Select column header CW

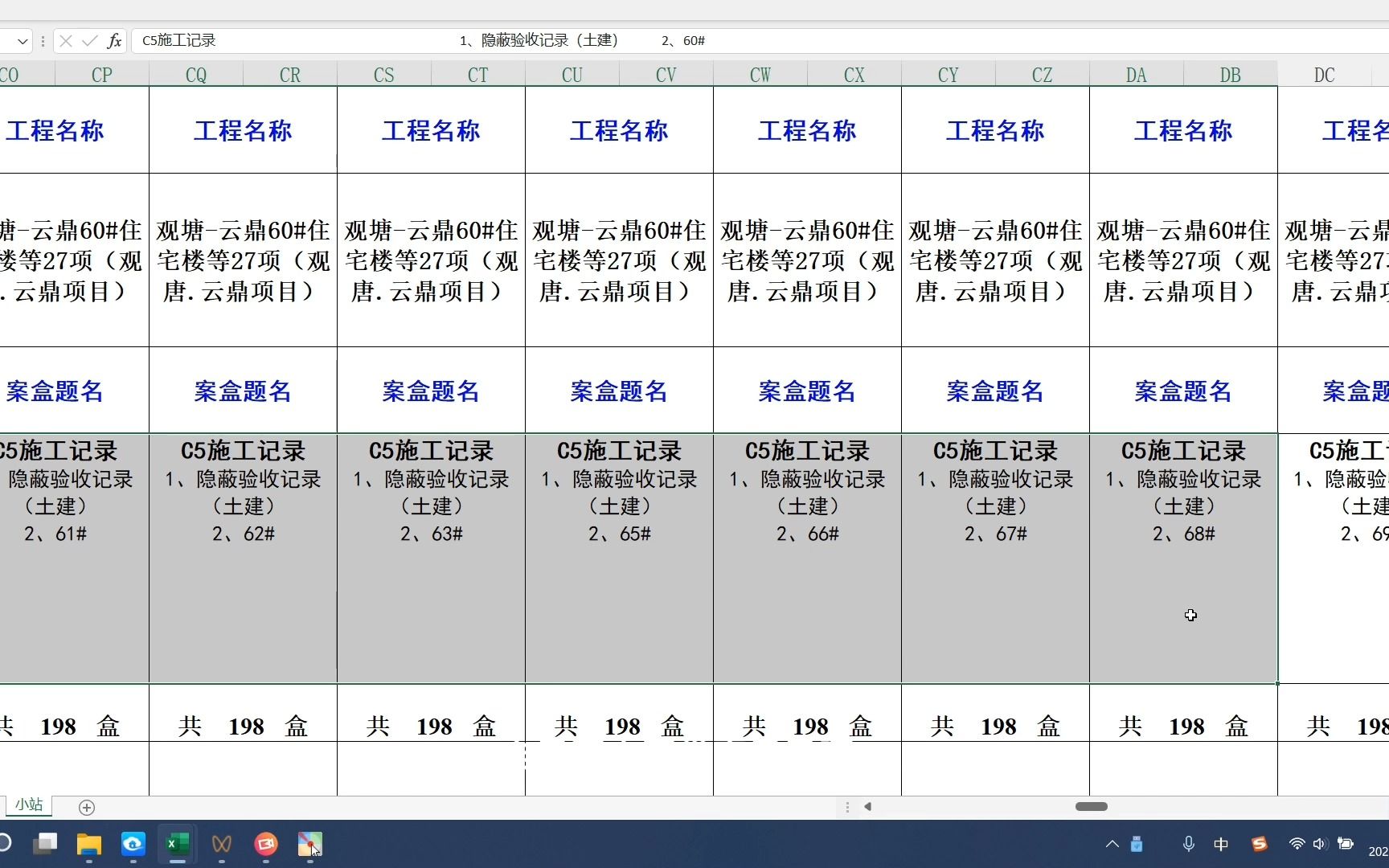click(x=760, y=75)
